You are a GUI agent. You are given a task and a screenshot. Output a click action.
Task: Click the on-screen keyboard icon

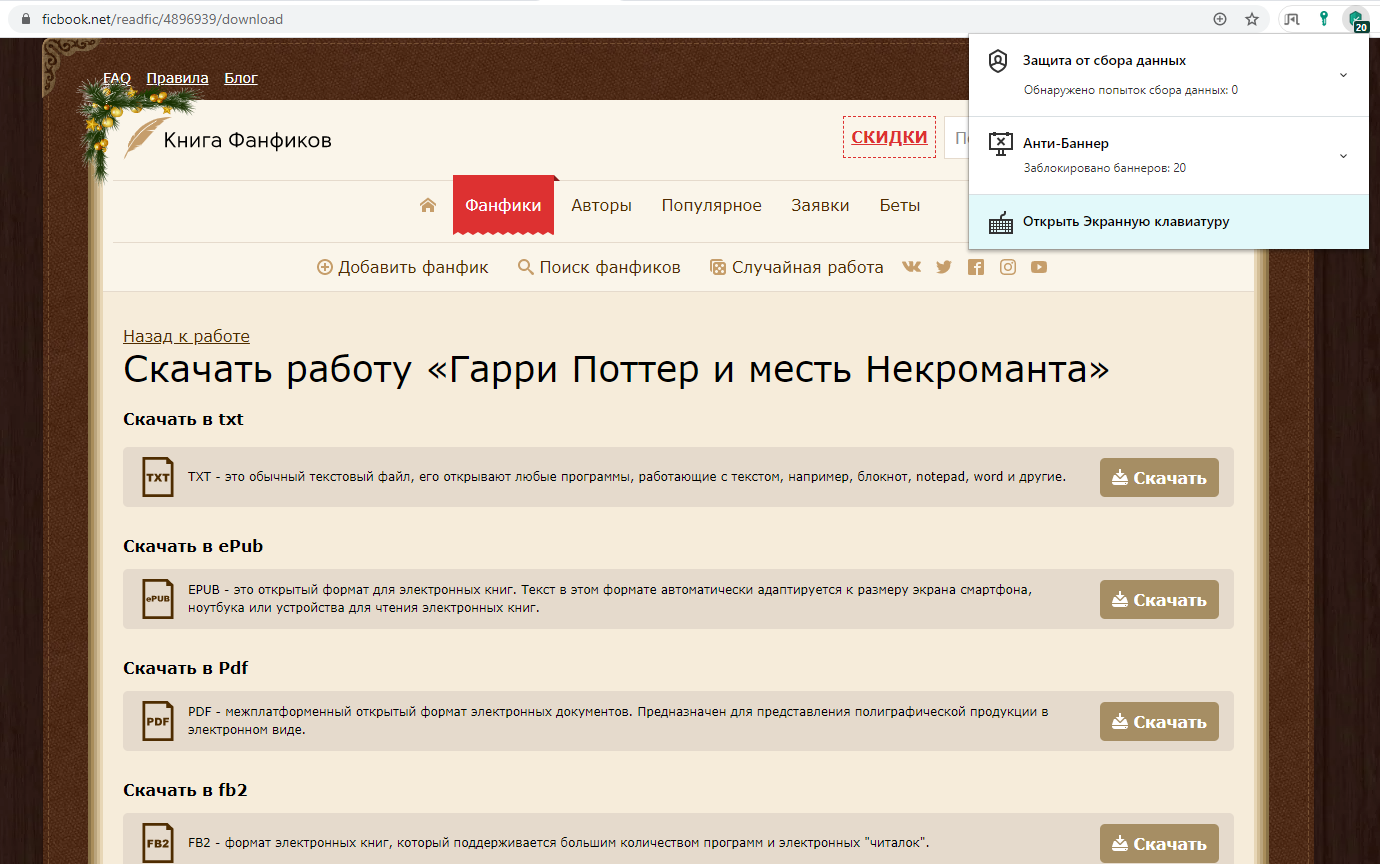click(x=1000, y=222)
